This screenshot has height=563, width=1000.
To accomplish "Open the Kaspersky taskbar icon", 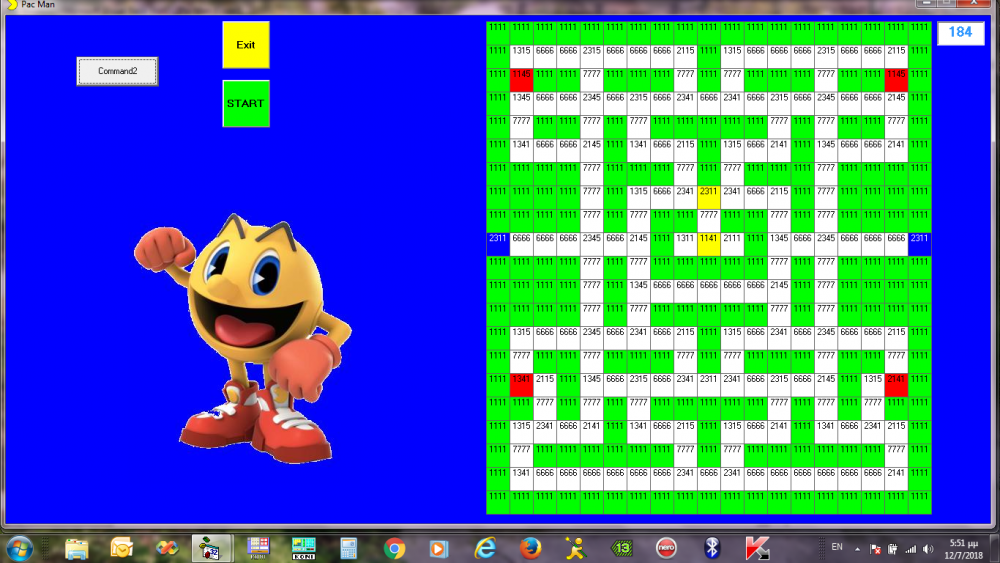I will [x=757, y=548].
